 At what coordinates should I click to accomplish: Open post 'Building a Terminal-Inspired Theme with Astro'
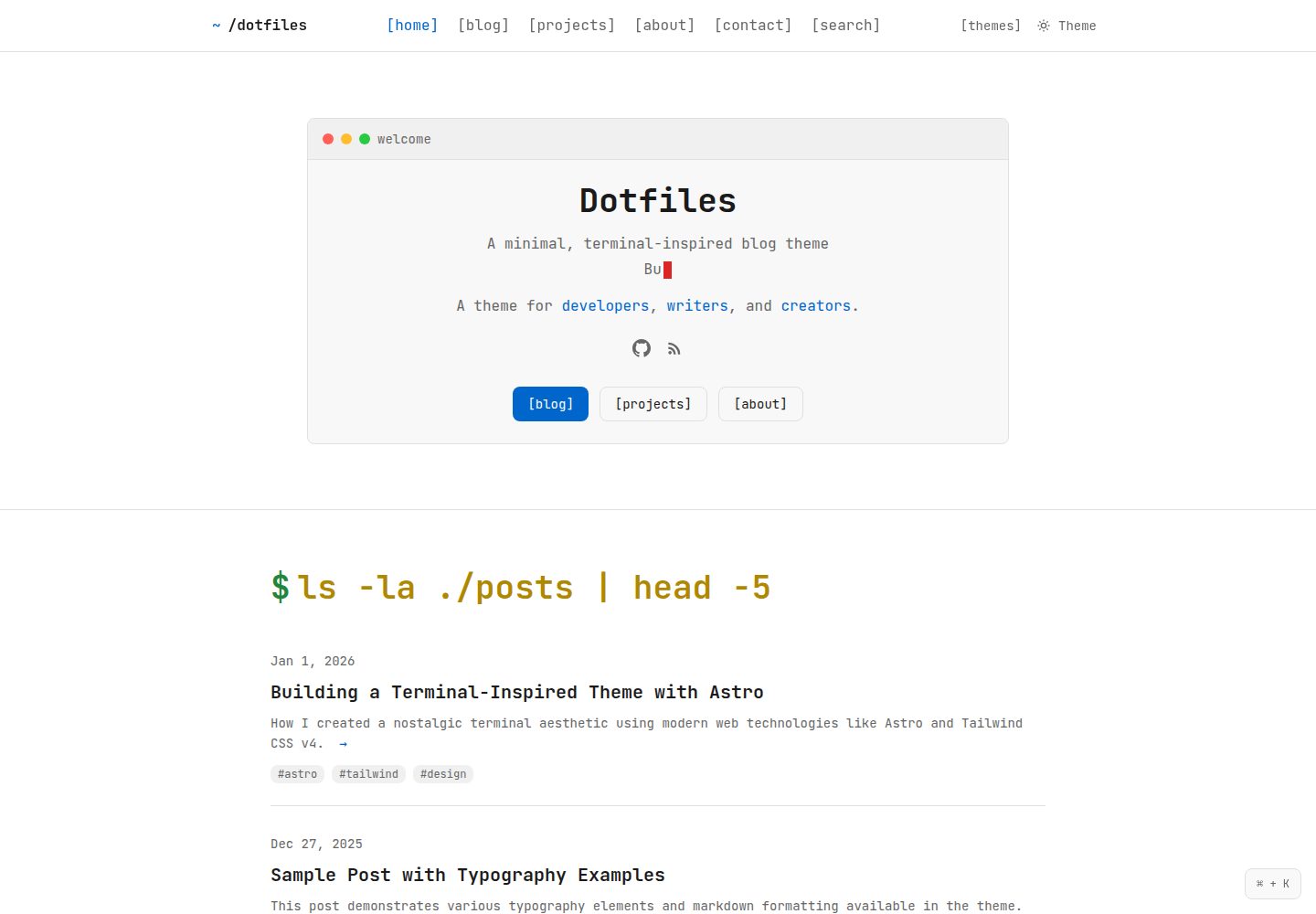point(517,692)
